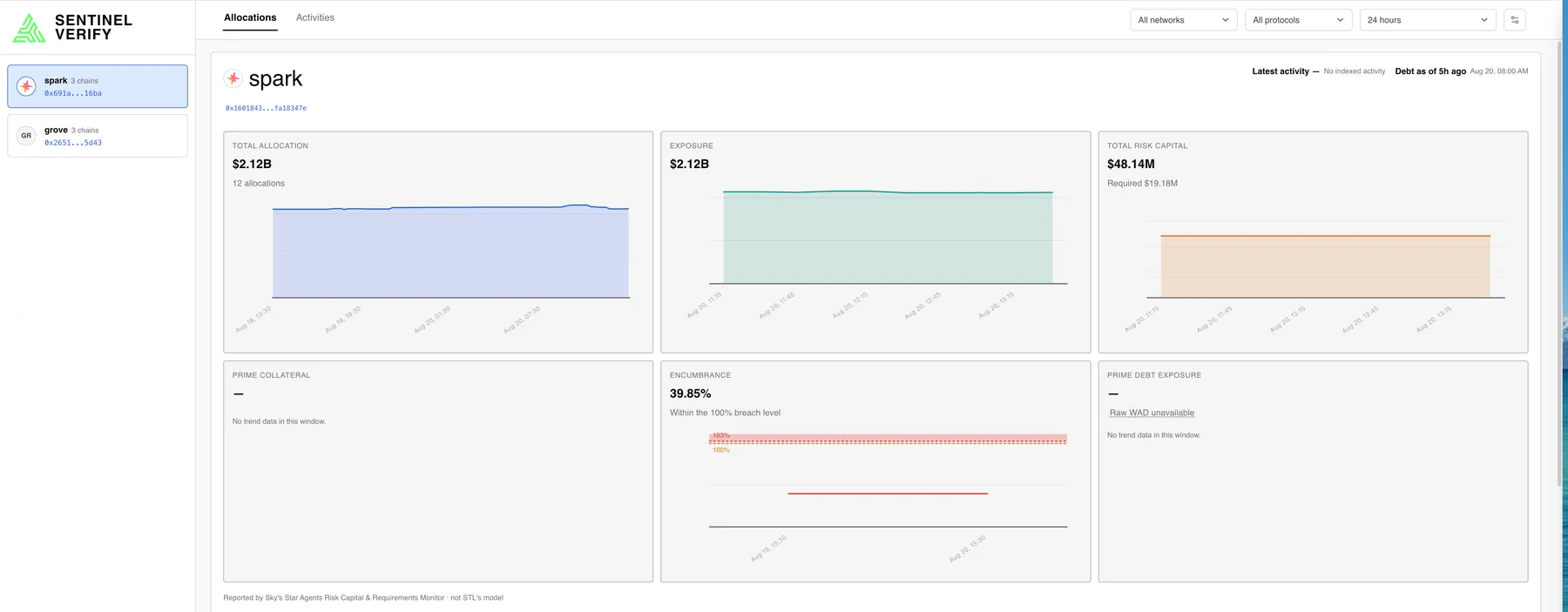The width and height of the screenshot is (1568, 612).
Task: Click the 0x691a...16ba address in sidebar
Action: (73, 93)
